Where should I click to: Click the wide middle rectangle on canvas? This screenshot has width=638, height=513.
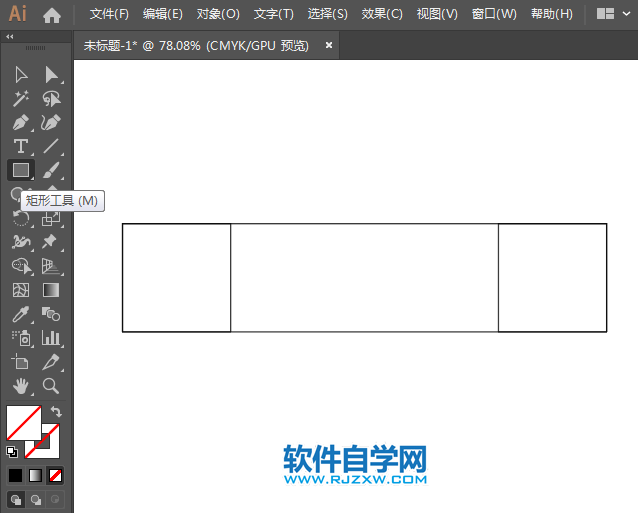click(x=365, y=278)
